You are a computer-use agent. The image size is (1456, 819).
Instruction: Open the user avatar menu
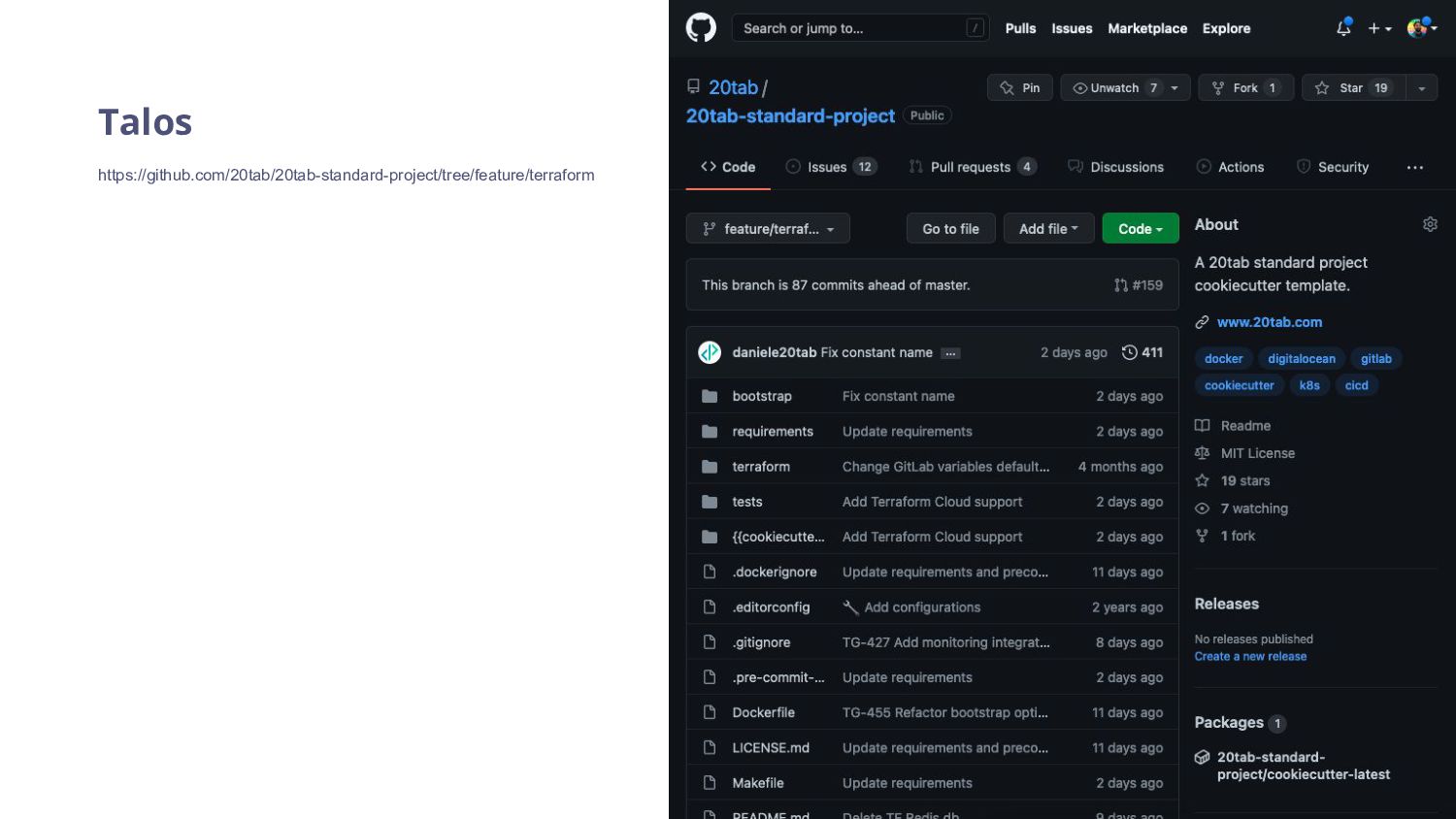pyautogui.click(x=1422, y=28)
